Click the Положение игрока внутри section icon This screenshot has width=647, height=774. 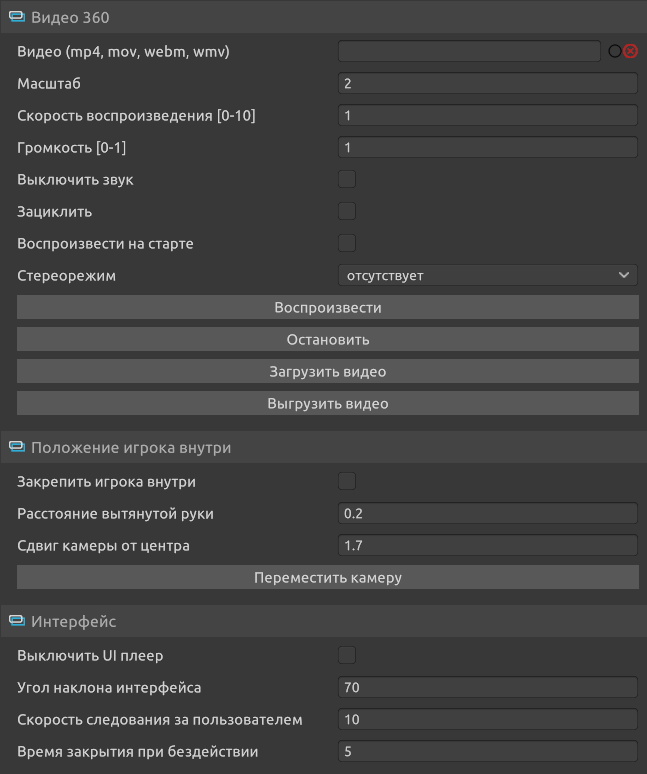[x=16, y=448]
